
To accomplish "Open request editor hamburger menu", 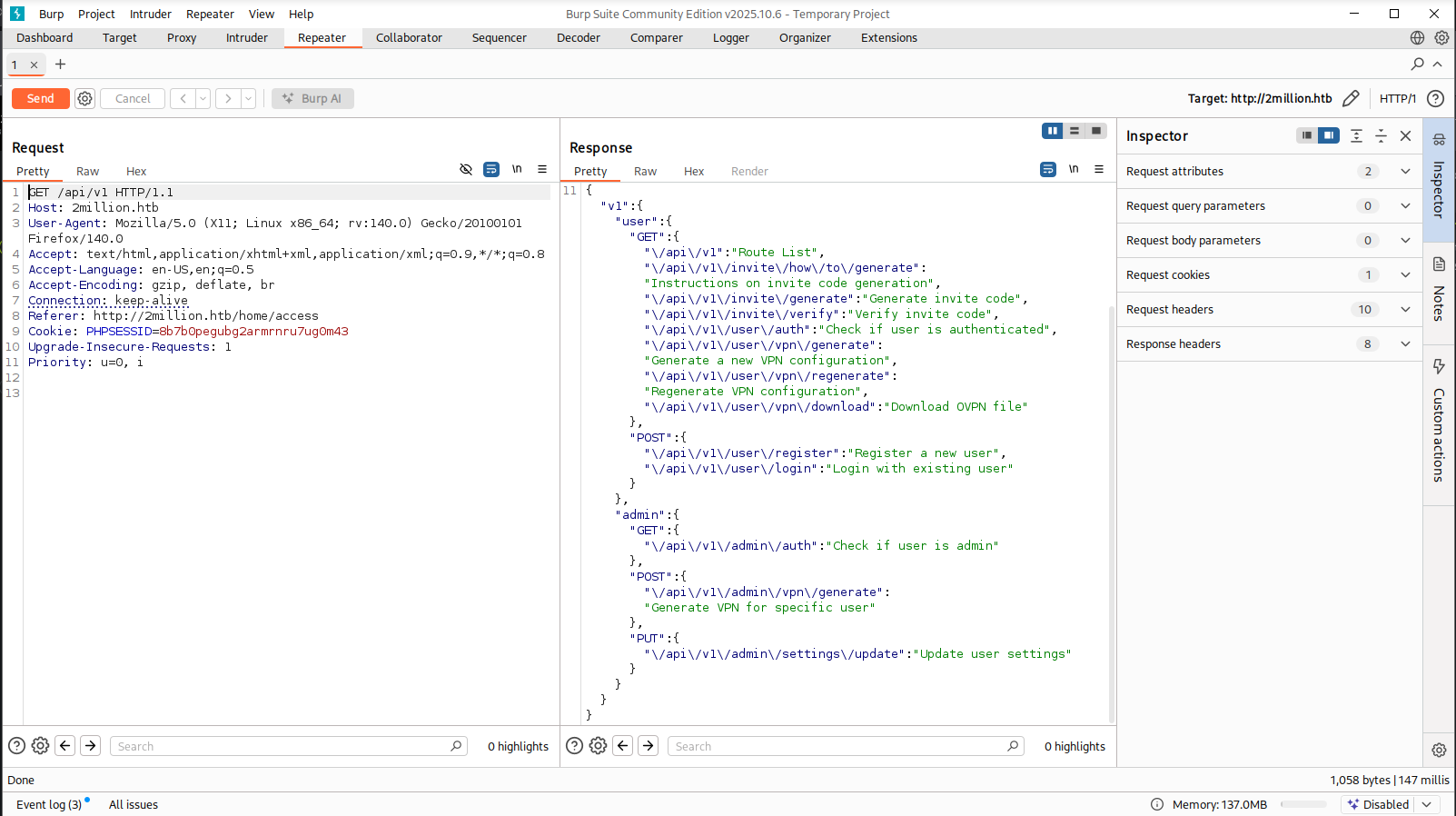I will click(542, 169).
